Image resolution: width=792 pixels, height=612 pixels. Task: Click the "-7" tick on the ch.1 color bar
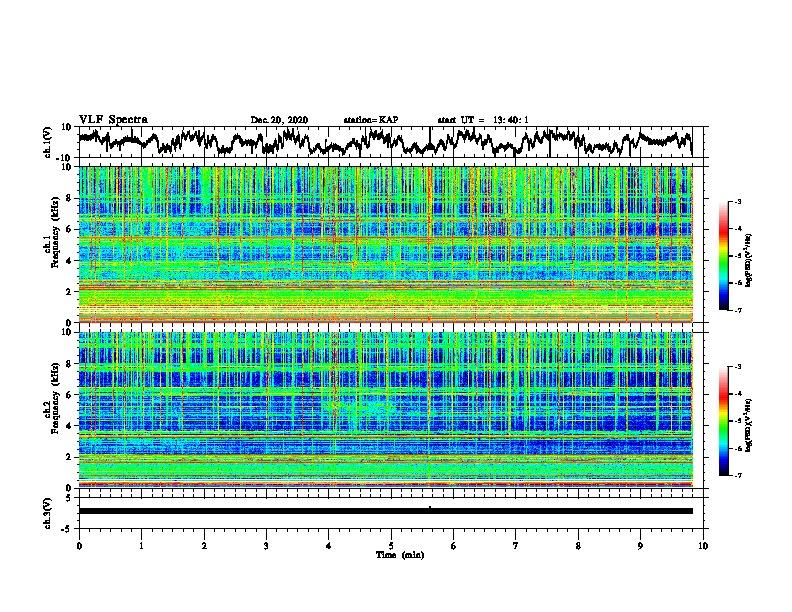pyautogui.click(x=737, y=310)
